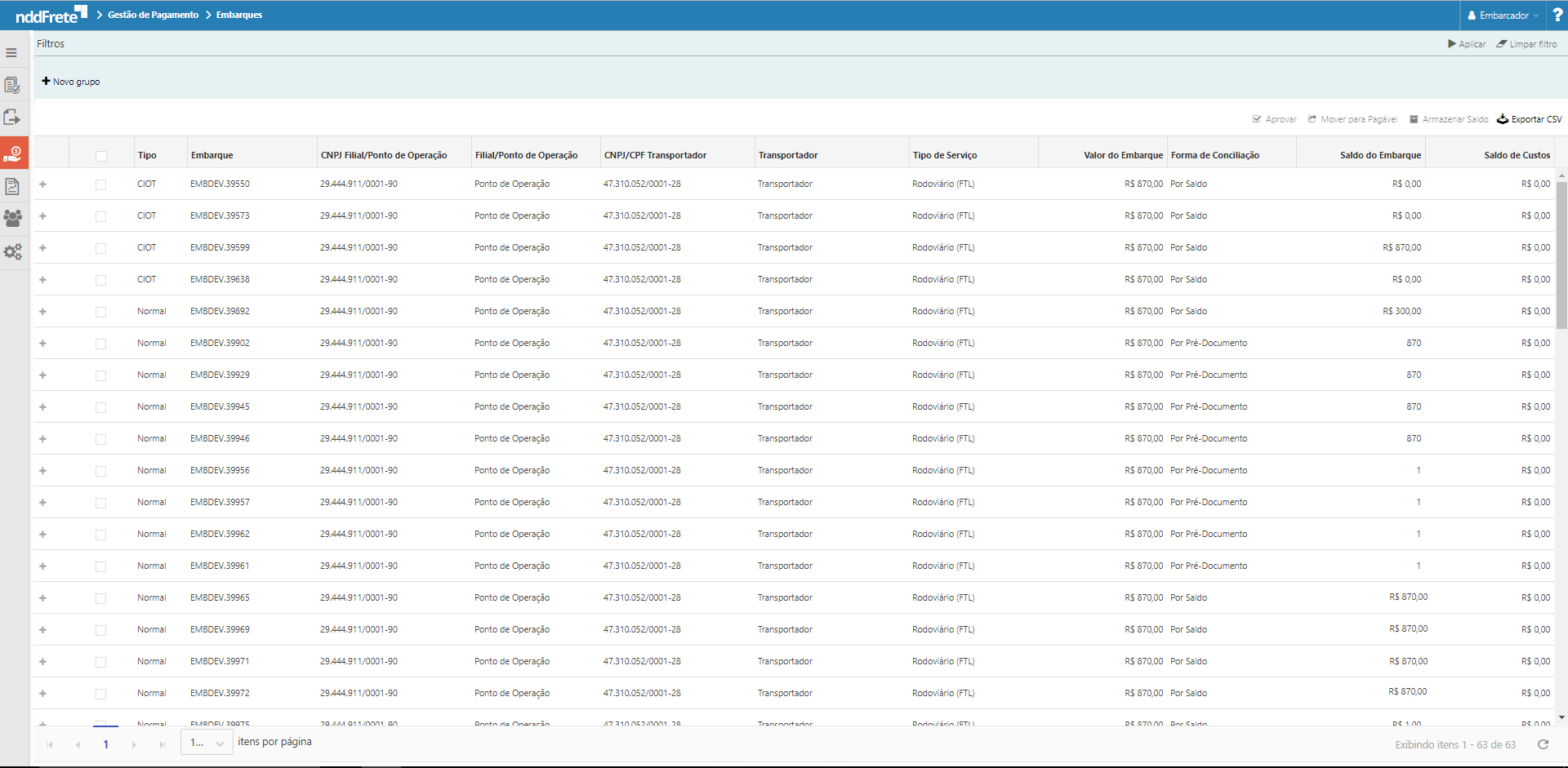
Task: Go to Gestão de Pagamento breadcrumb
Action: click(153, 15)
